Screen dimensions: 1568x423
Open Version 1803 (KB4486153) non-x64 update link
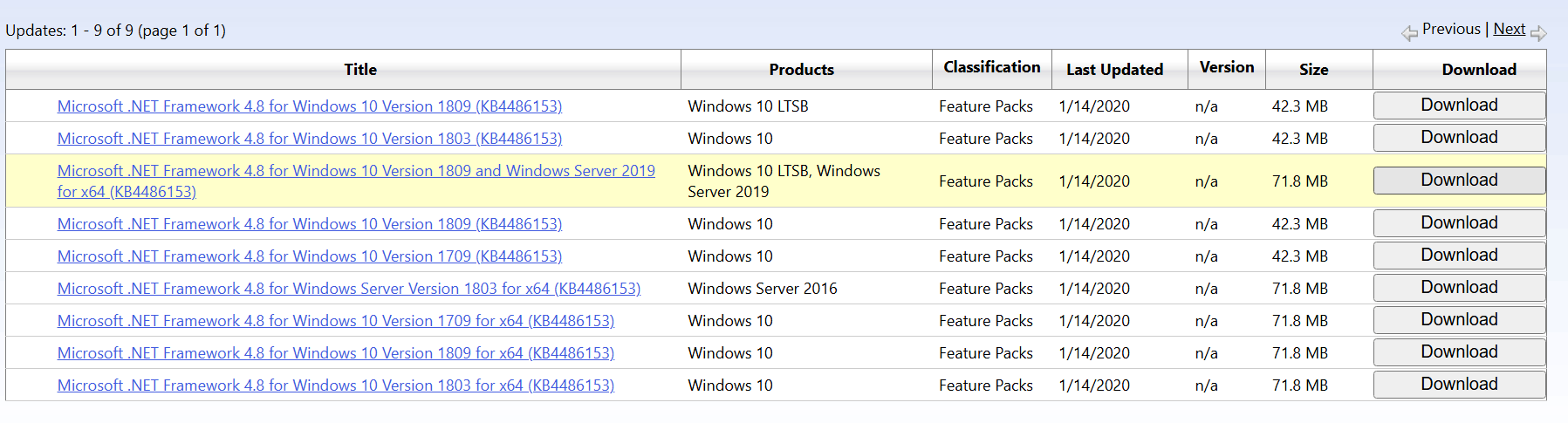(310, 139)
